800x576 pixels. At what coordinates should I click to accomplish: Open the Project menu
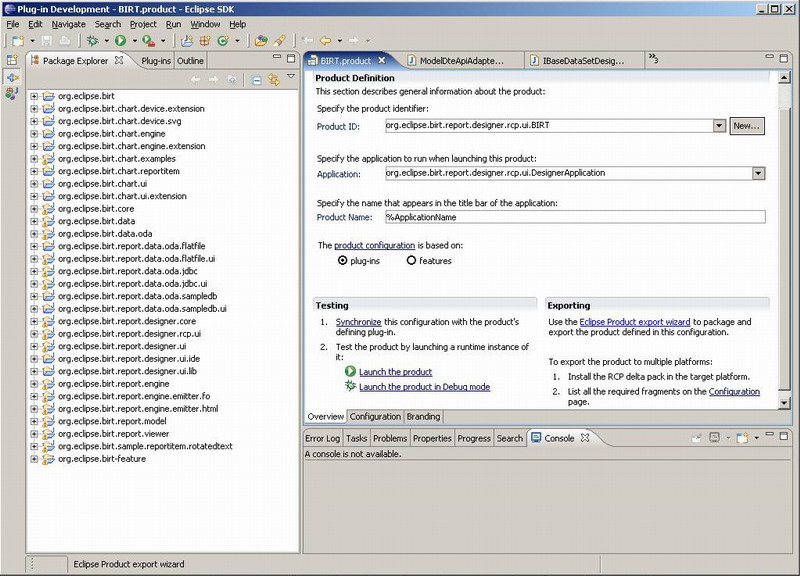143,24
